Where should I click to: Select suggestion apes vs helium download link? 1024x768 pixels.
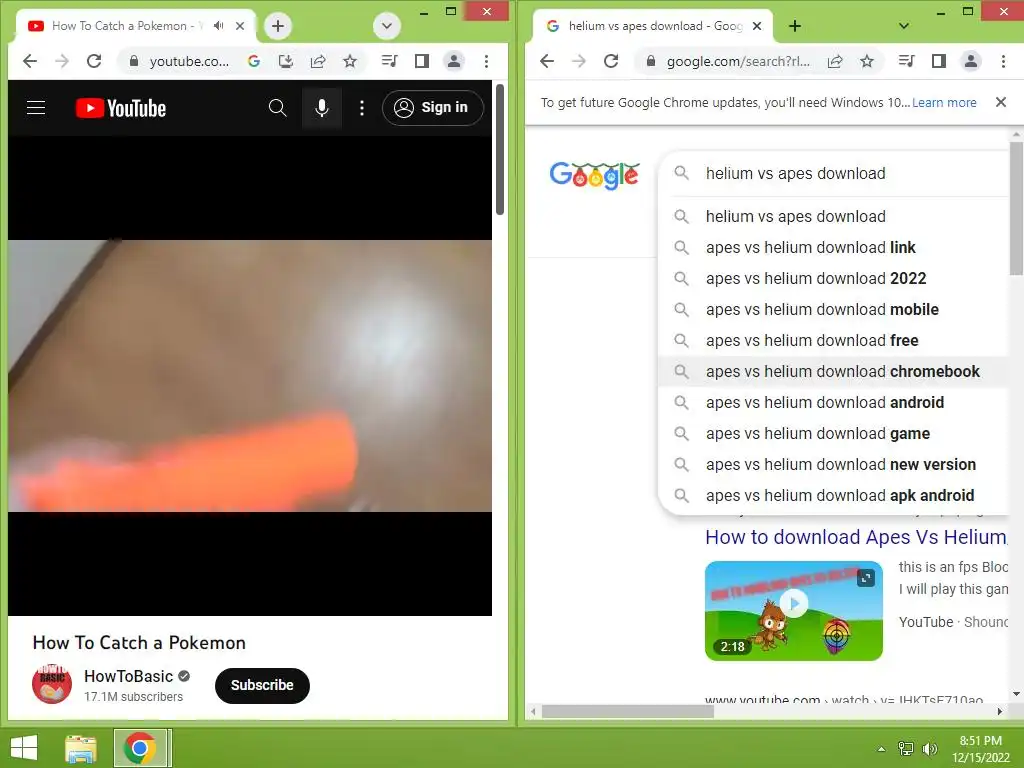833,248
